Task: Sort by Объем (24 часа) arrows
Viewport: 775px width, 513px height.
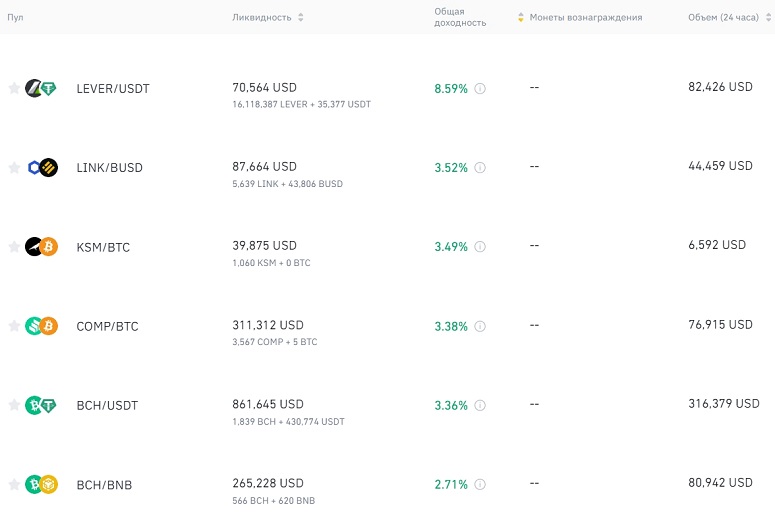Action: click(x=769, y=17)
